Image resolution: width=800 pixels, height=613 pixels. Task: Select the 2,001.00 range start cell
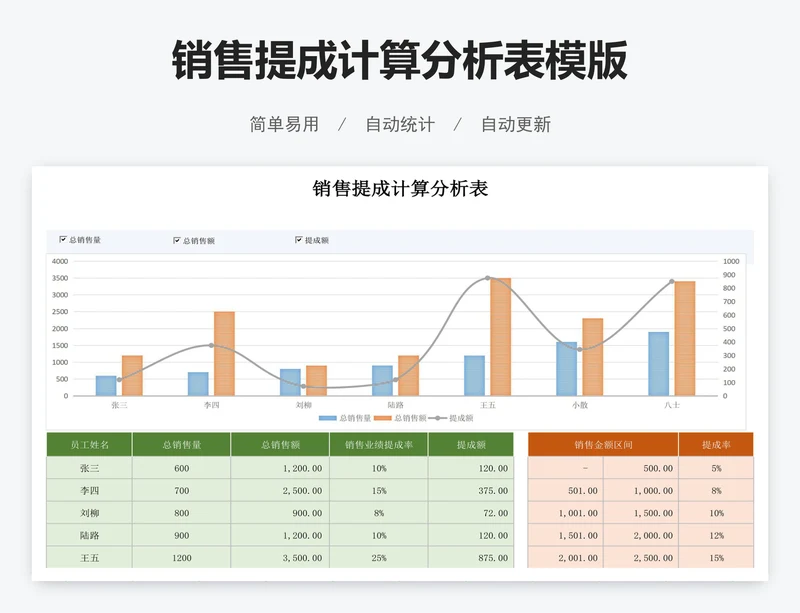tap(565, 557)
